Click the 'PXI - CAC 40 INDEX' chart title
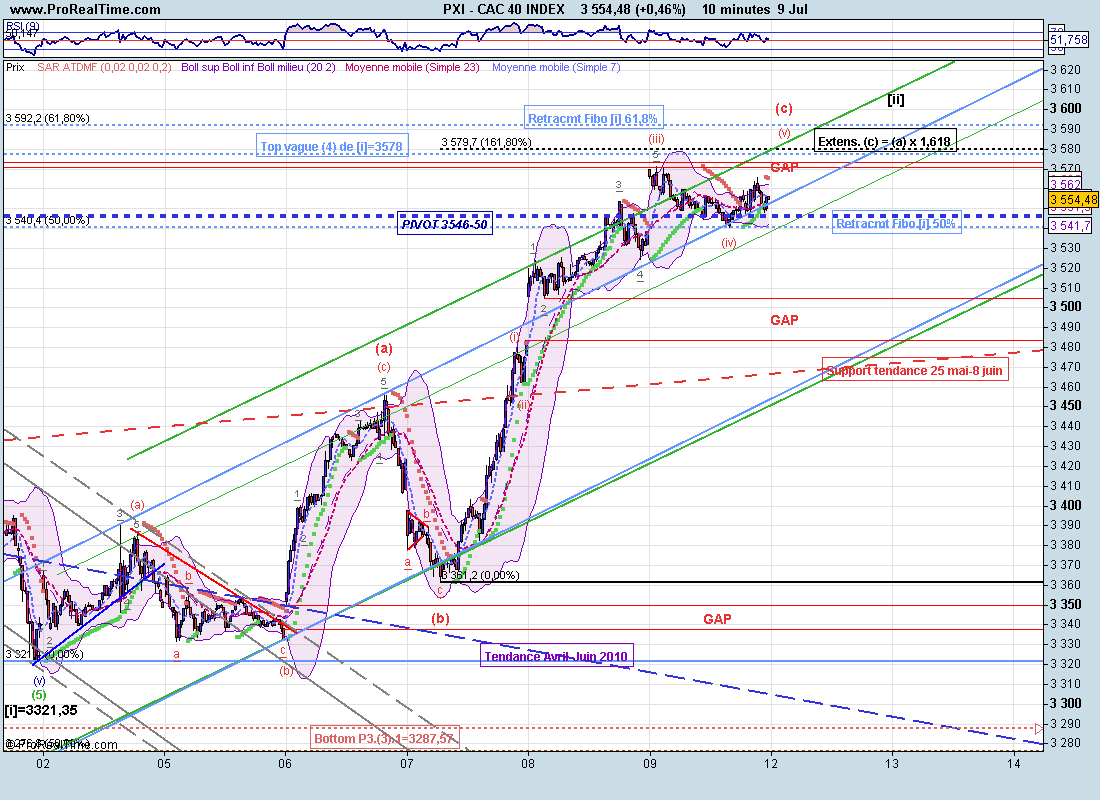The image size is (1100, 800). click(x=504, y=9)
